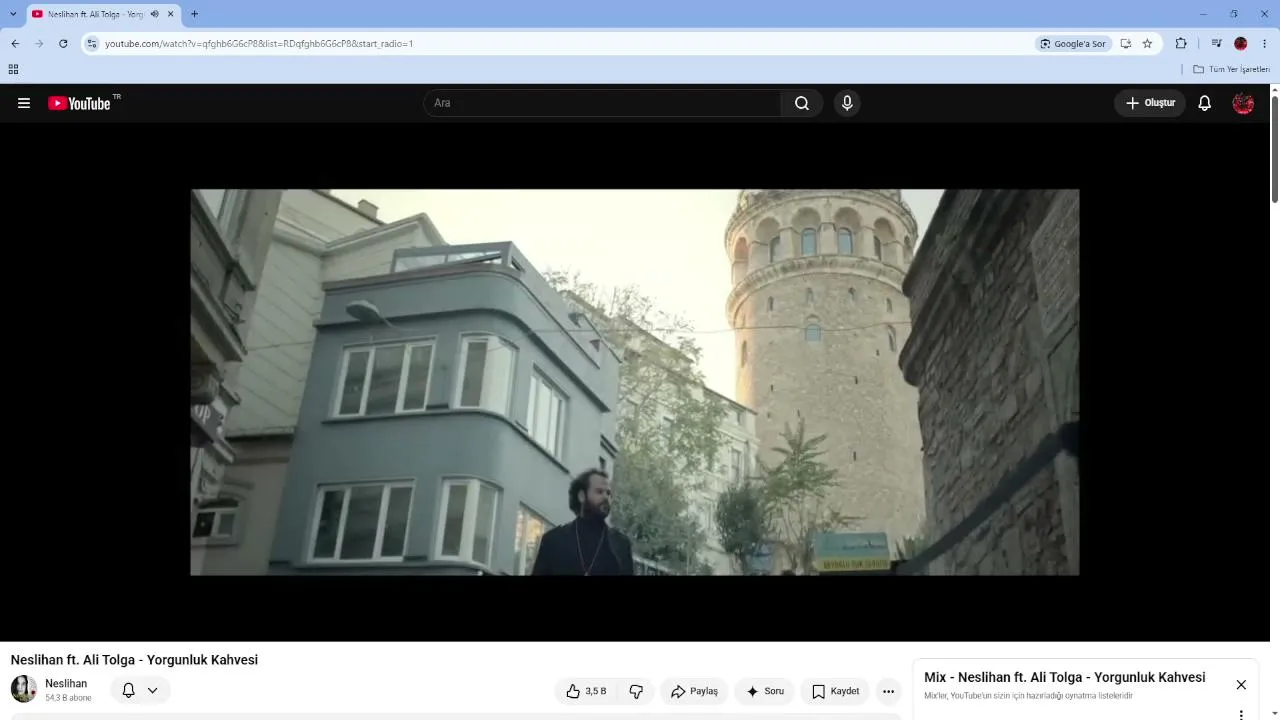
Task: Open Chrome media controls
Action: [x=1216, y=44]
